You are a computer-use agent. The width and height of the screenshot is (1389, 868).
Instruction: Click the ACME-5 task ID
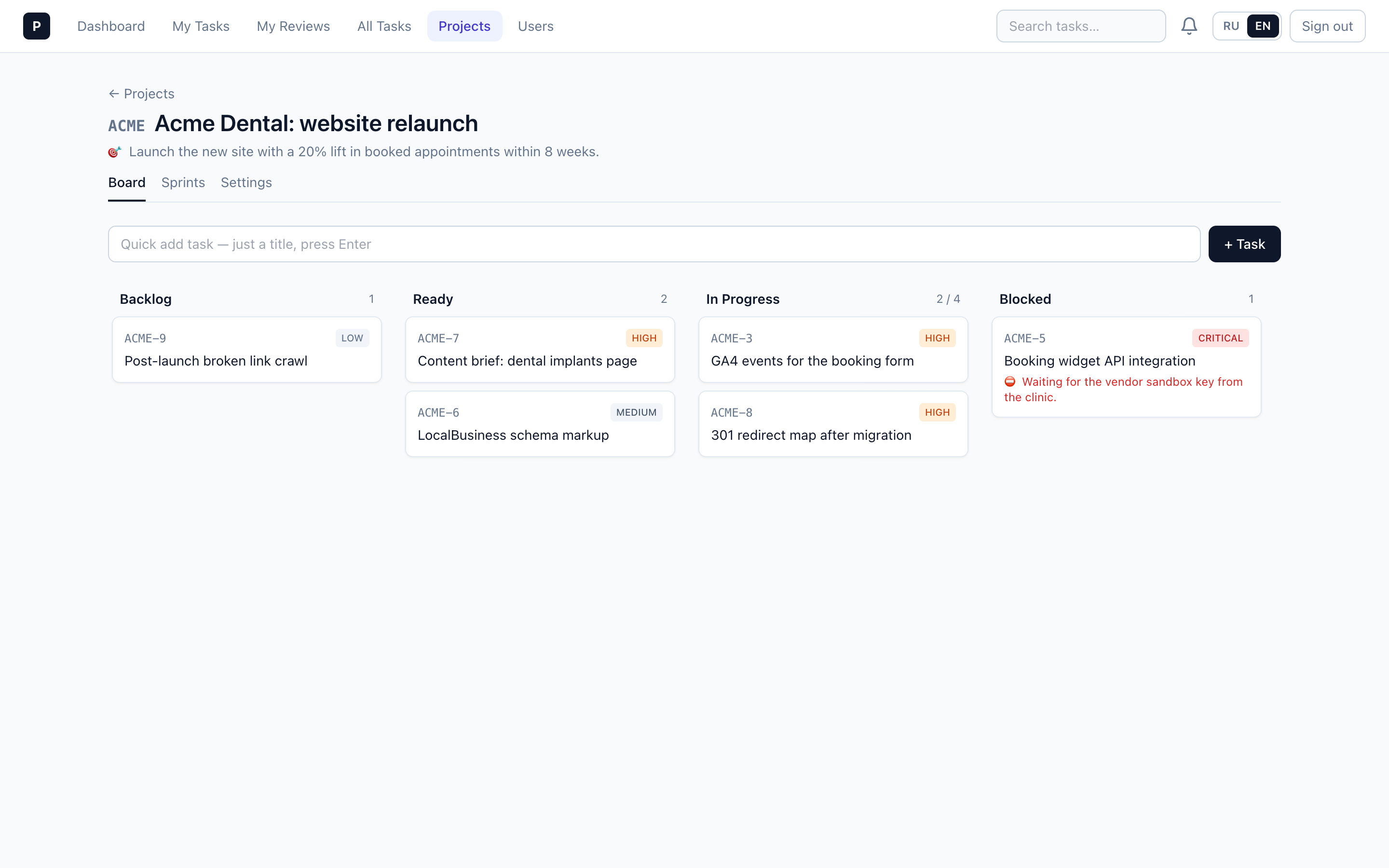[x=1024, y=339]
